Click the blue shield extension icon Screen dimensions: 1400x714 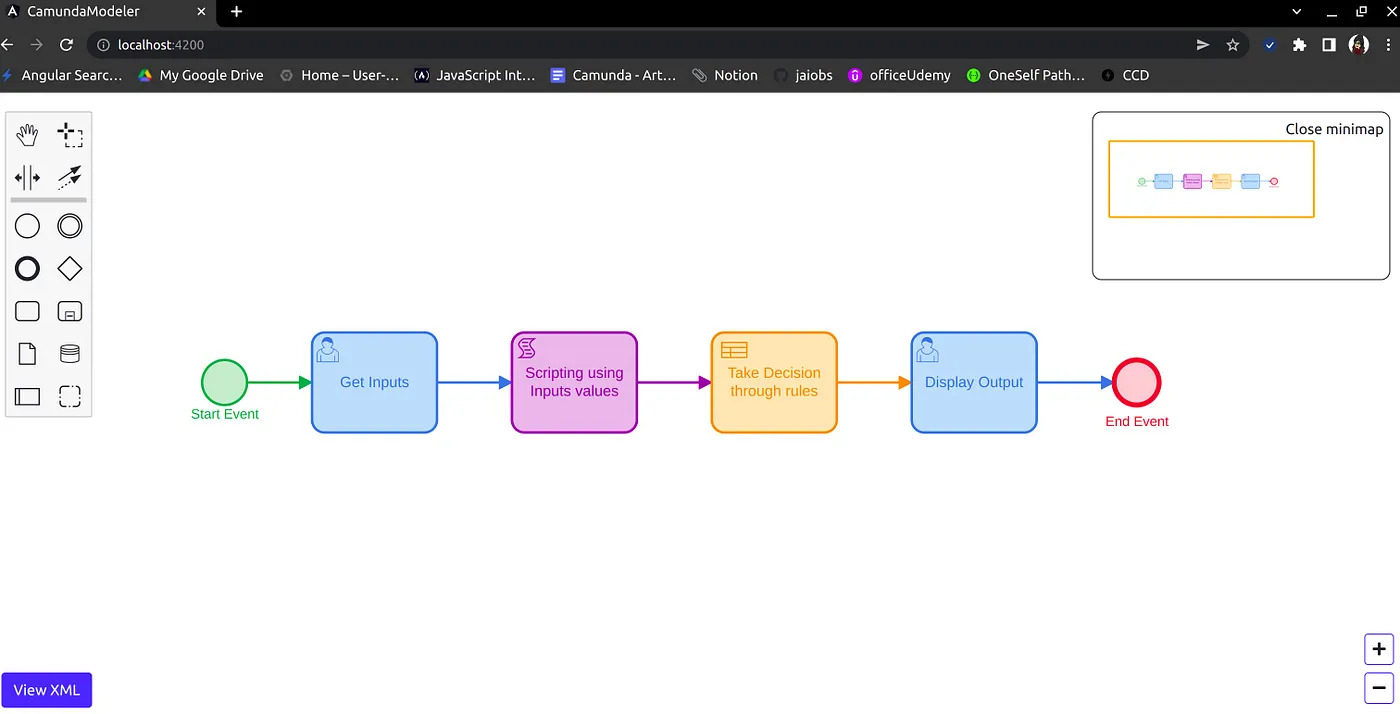pos(1269,45)
